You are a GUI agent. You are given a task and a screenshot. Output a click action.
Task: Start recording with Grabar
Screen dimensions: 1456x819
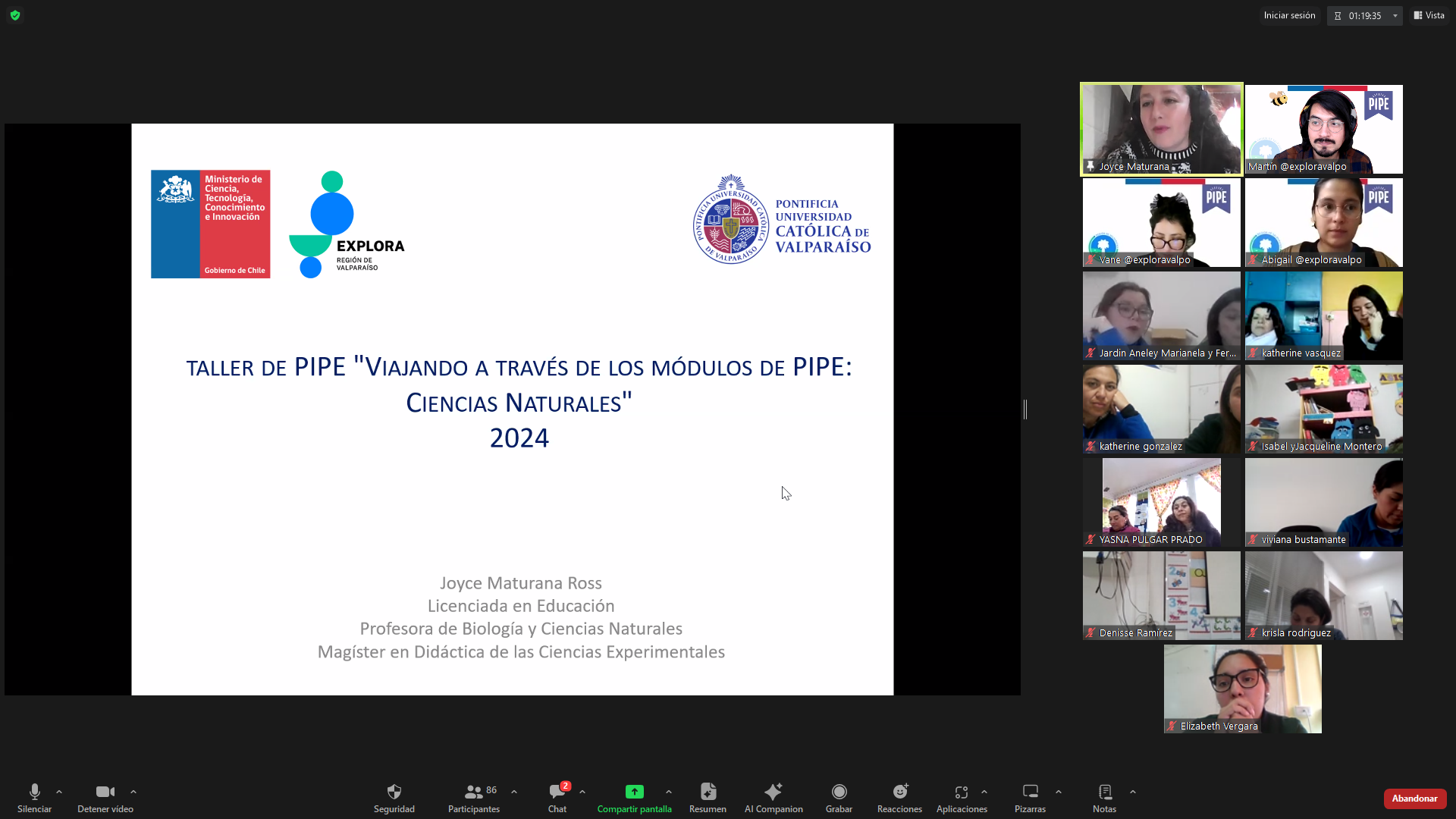839,792
